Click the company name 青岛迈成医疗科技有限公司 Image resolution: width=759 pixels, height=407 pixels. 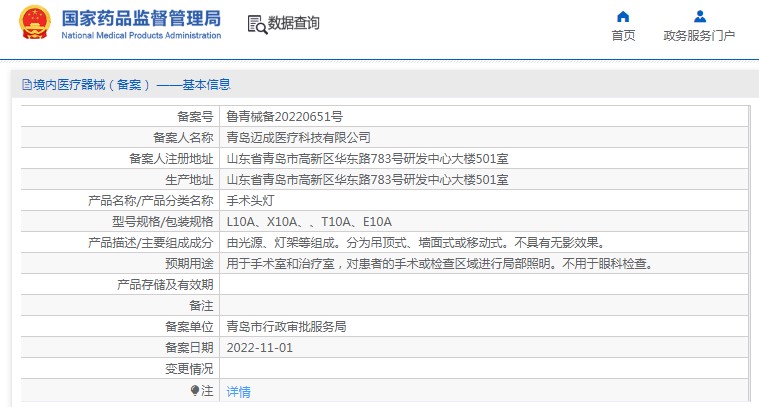(x=298, y=138)
